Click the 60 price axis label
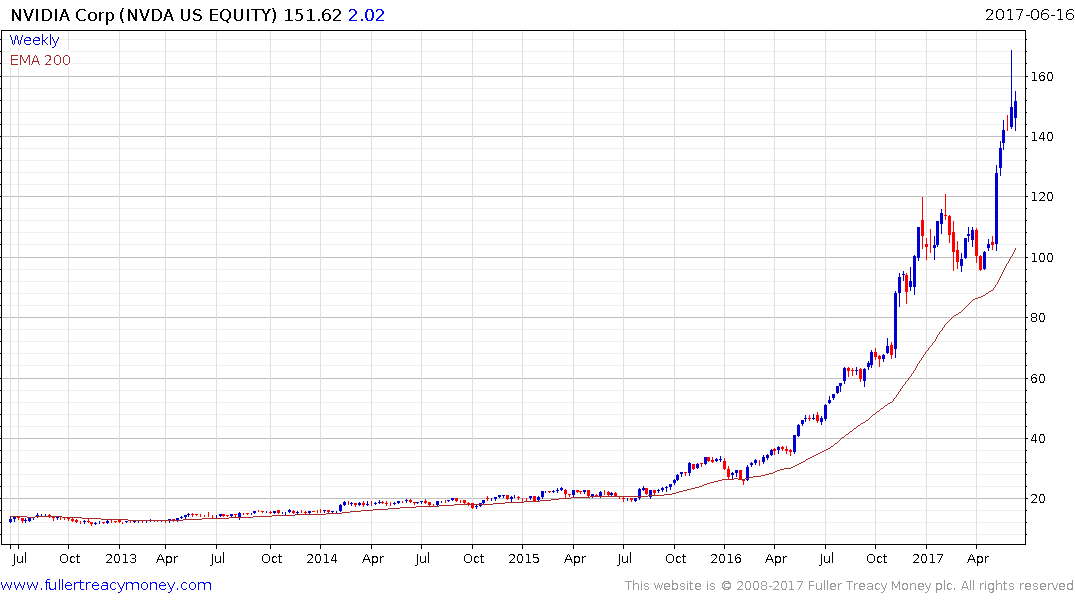Viewport: 1075px width, 600px height. (1039, 379)
